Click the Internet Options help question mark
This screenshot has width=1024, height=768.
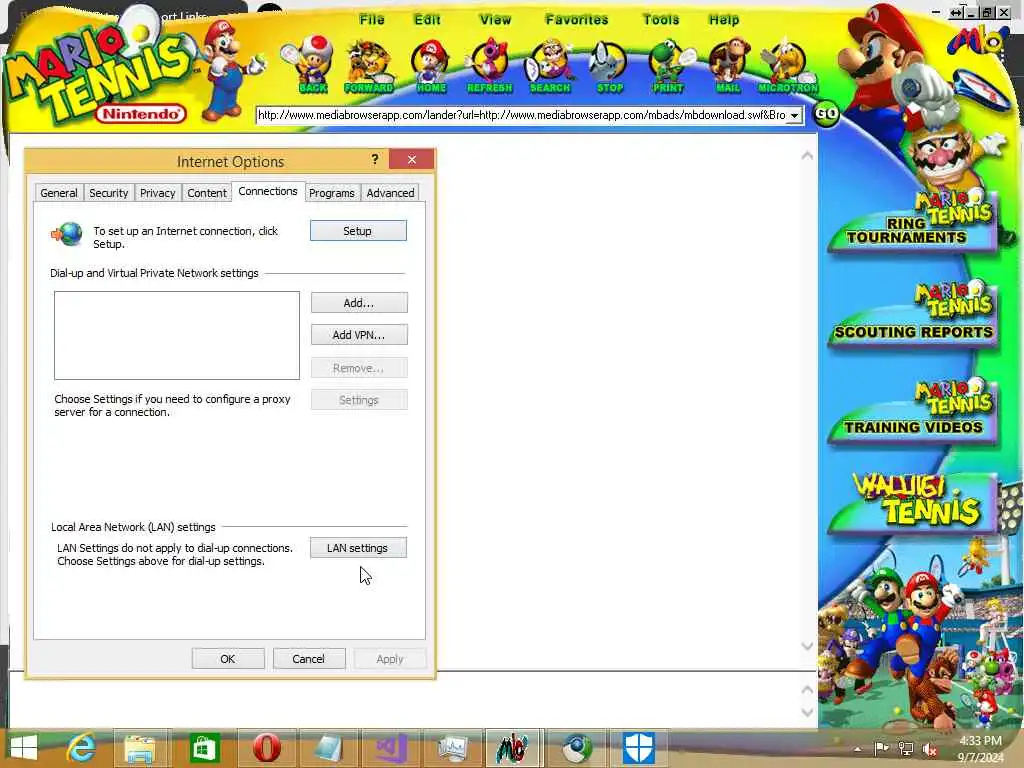pyautogui.click(x=375, y=159)
